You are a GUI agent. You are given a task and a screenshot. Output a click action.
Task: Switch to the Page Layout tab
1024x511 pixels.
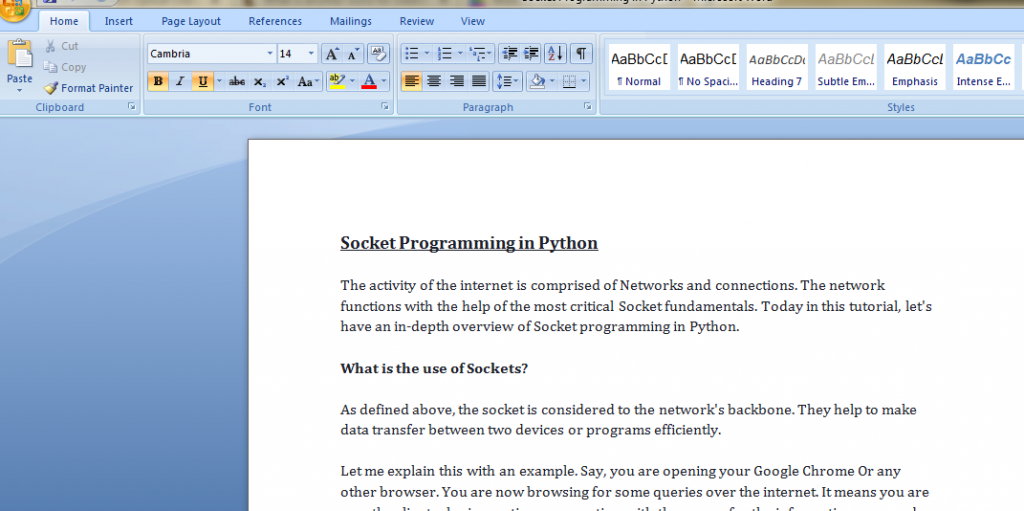pos(191,21)
